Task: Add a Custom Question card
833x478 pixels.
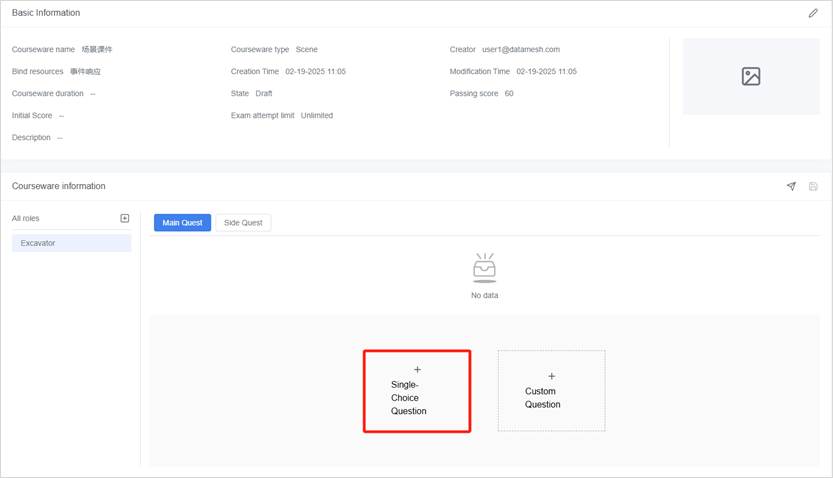Action: point(551,391)
